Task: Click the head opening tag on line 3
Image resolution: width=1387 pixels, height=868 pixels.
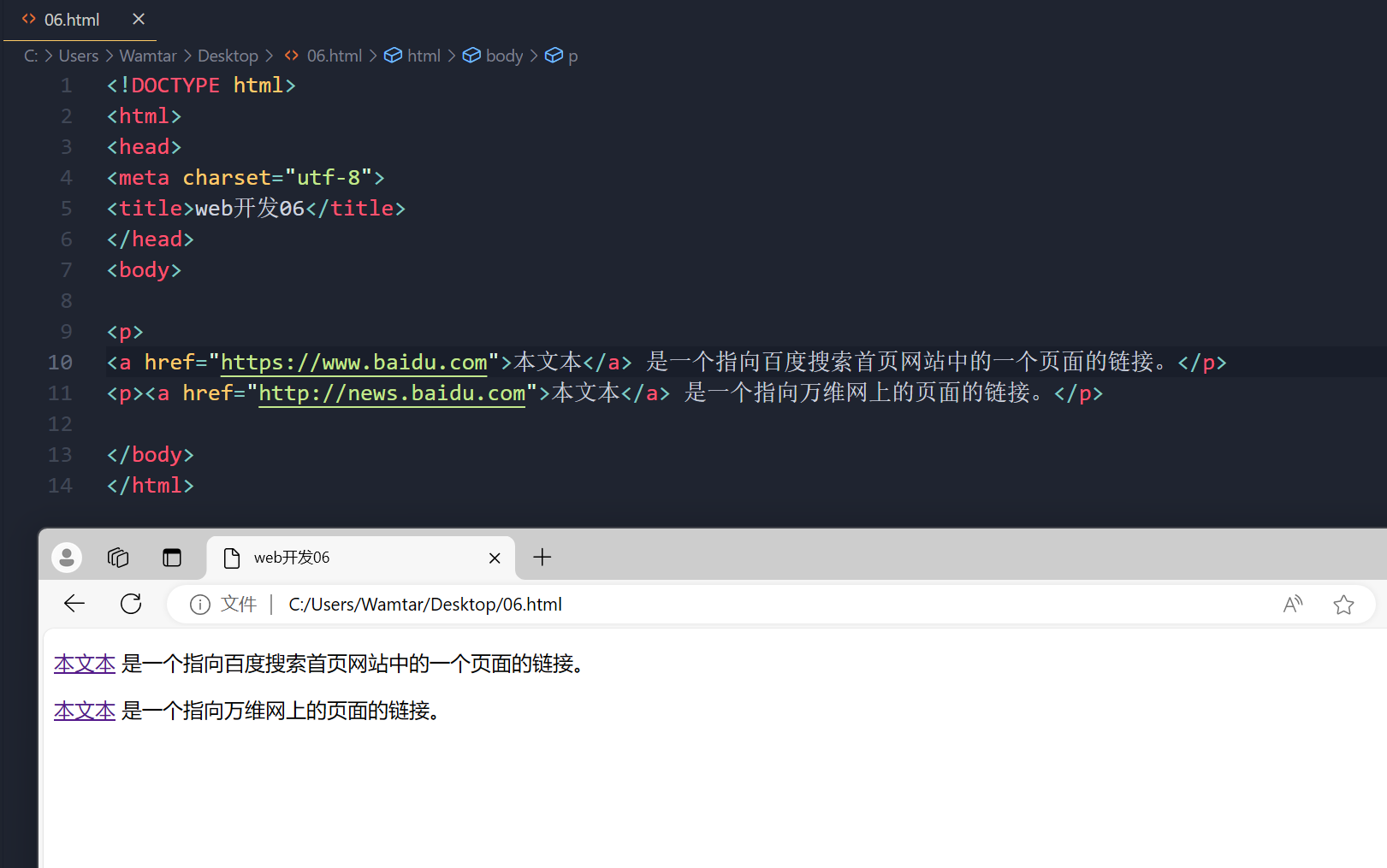Action: pyautogui.click(x=145, y=147)
